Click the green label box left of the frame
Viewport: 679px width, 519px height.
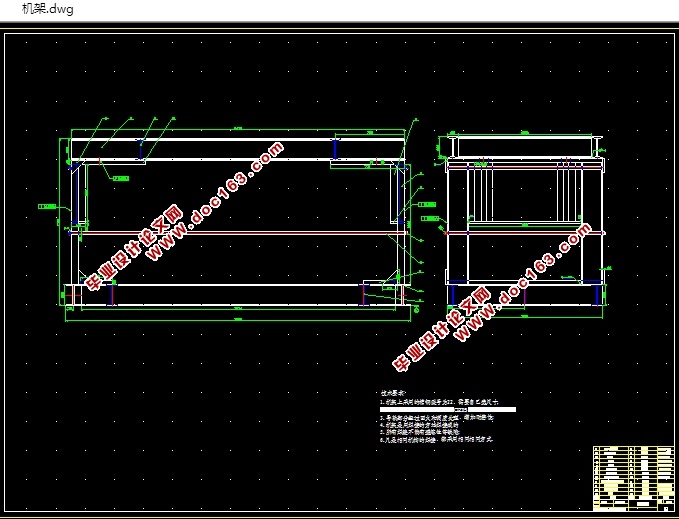[47, 206]
